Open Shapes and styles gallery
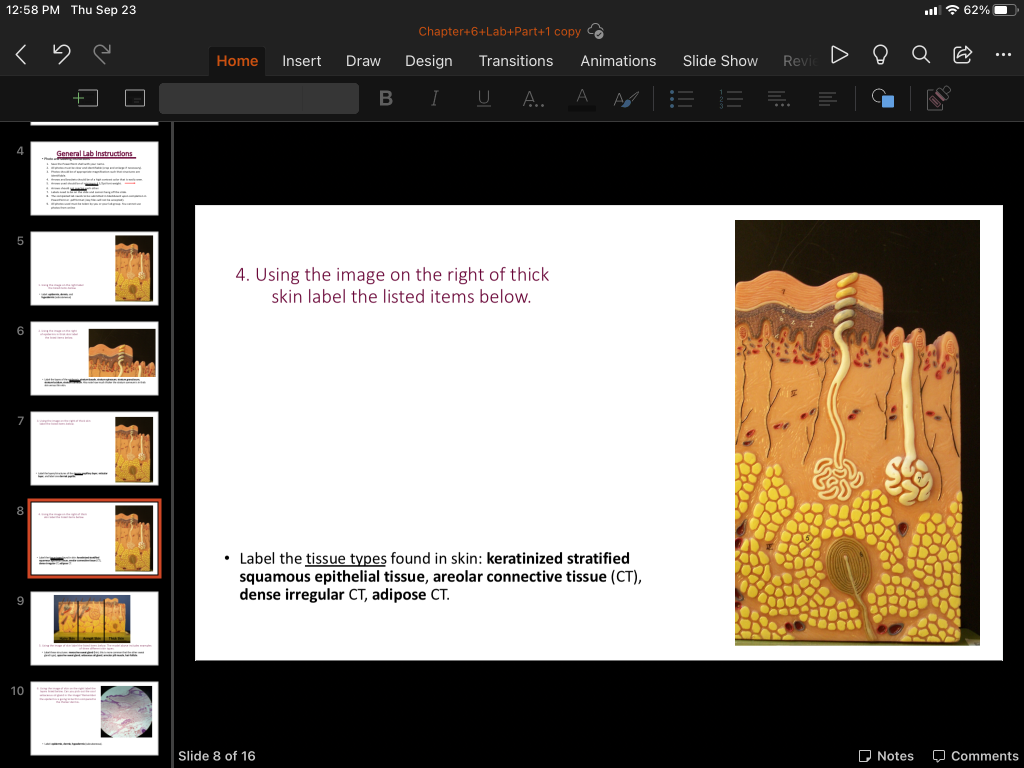 point(881,98)
